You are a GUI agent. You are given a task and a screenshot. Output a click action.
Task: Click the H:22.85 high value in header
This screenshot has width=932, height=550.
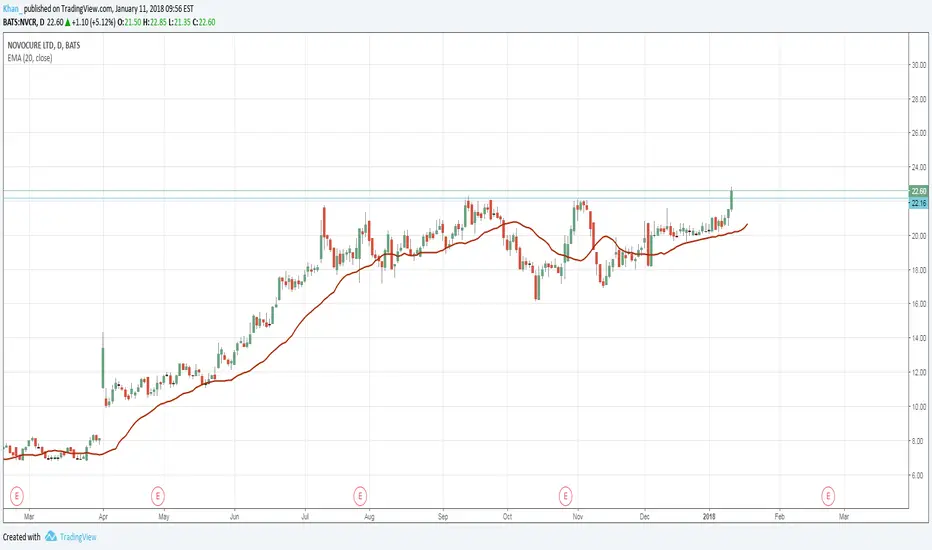[x=155, y=22]
